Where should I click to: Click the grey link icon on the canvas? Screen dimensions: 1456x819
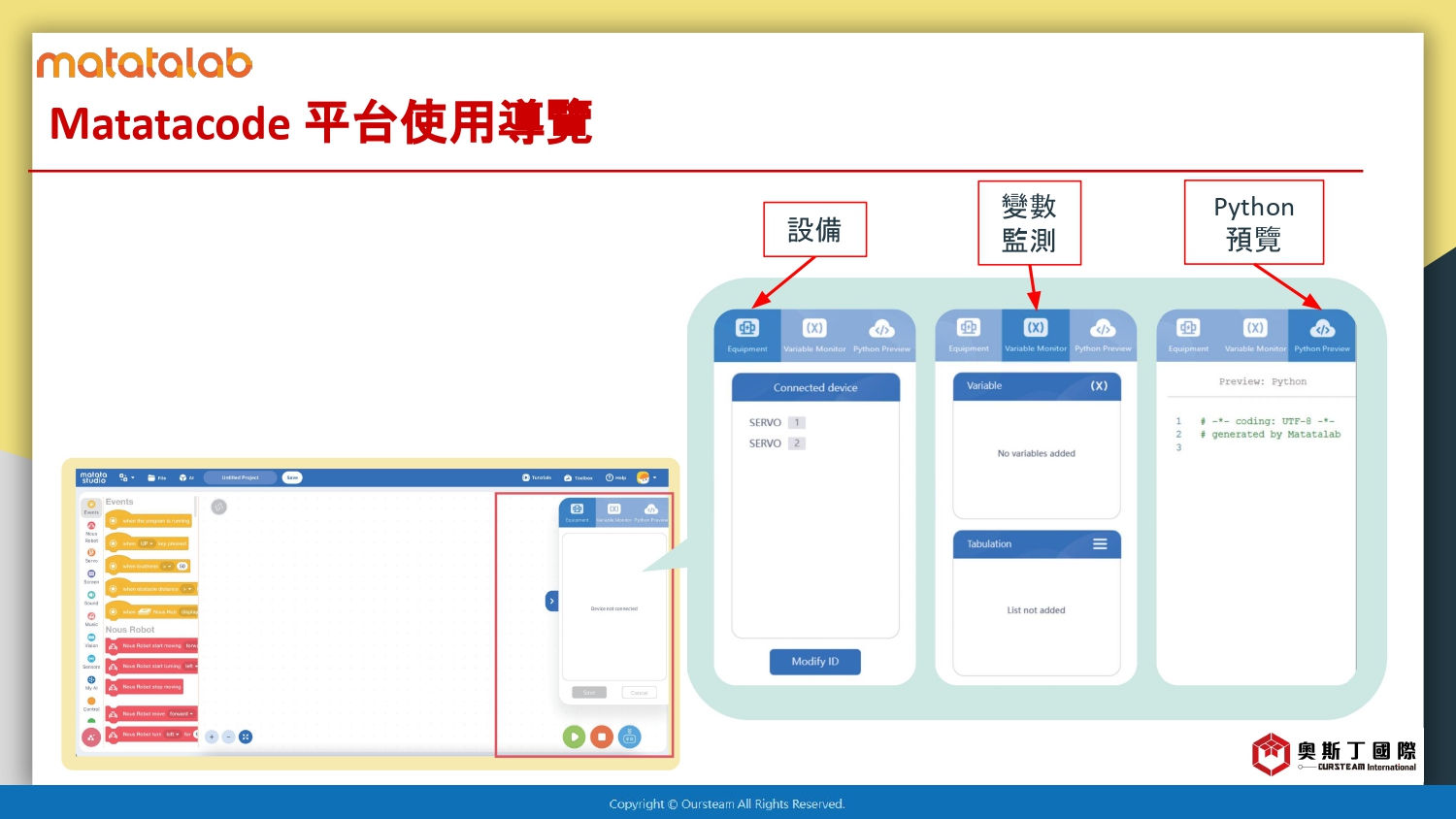[219, 507]
